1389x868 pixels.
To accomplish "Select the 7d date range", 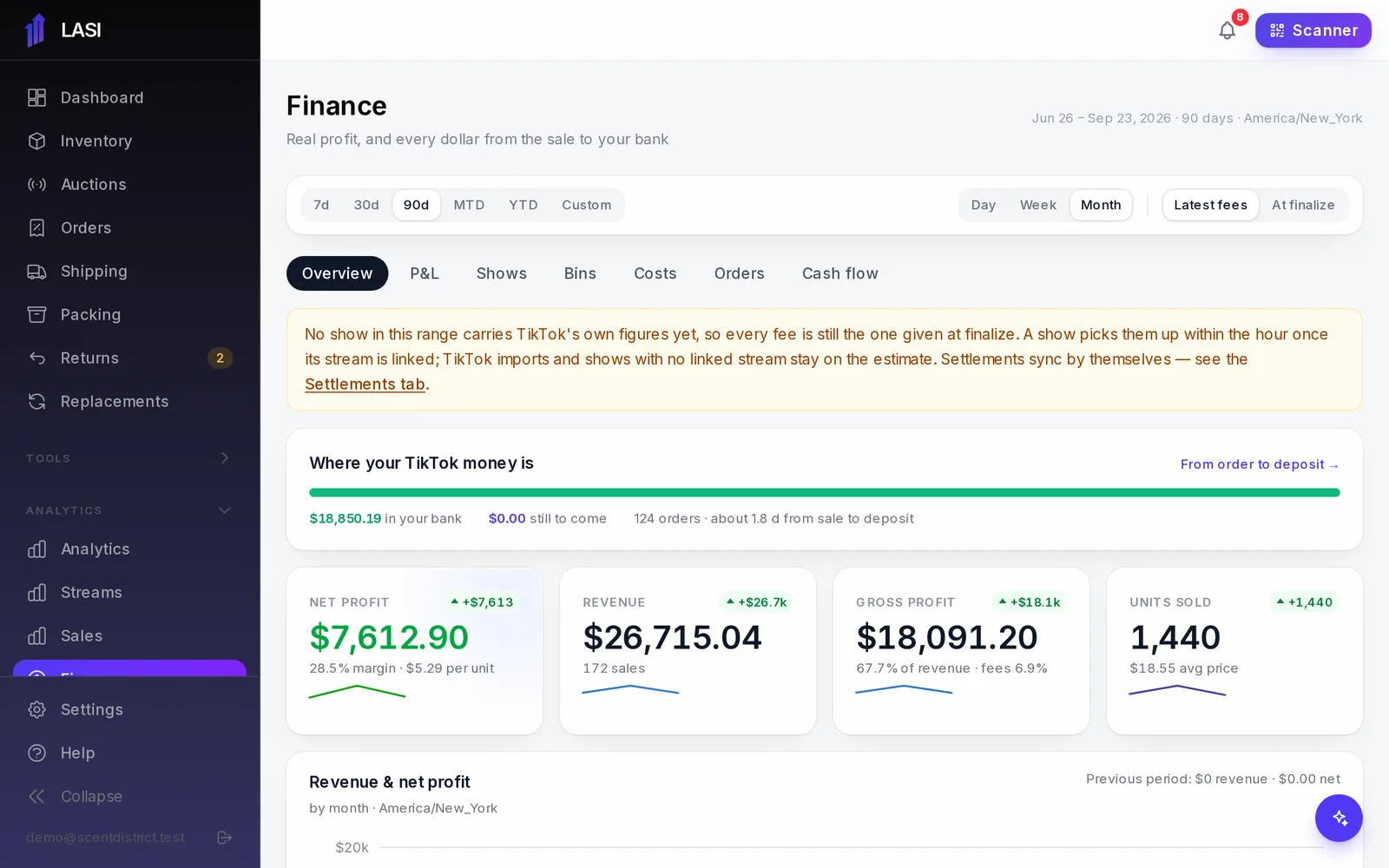I will point(321,205).
